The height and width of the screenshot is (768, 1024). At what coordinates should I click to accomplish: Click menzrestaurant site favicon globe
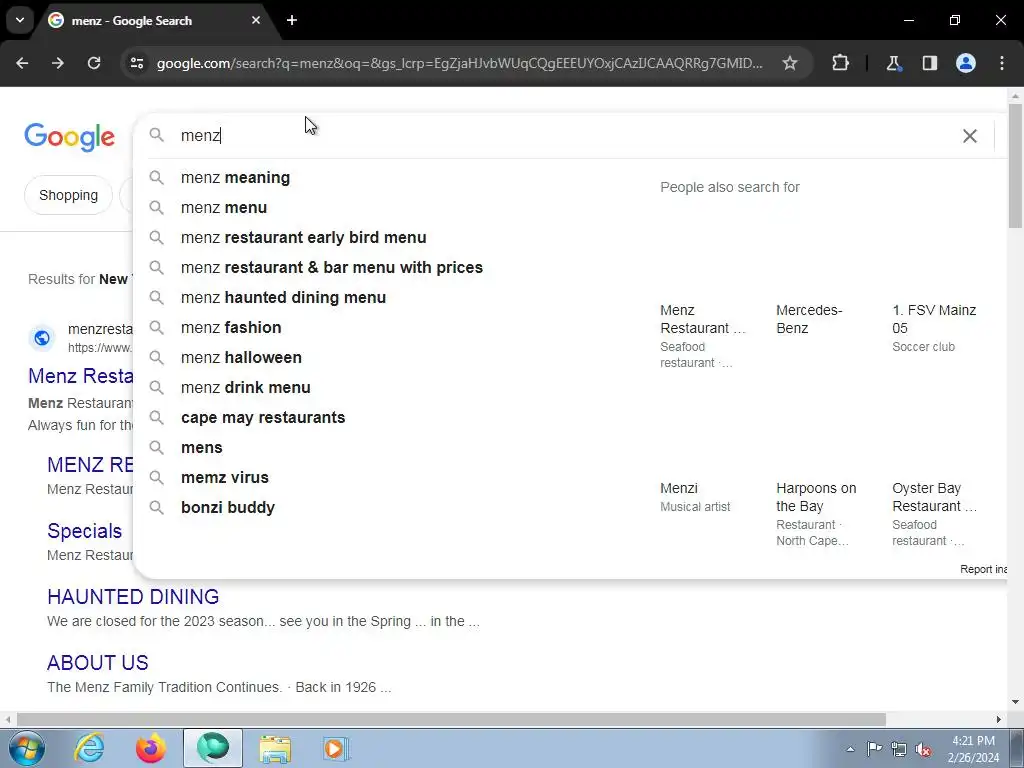(x=42, y=338)
